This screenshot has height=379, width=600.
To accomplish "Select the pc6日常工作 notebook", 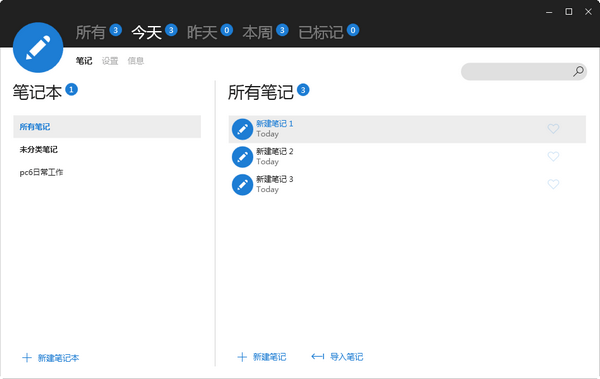I will tap(107, 172).
